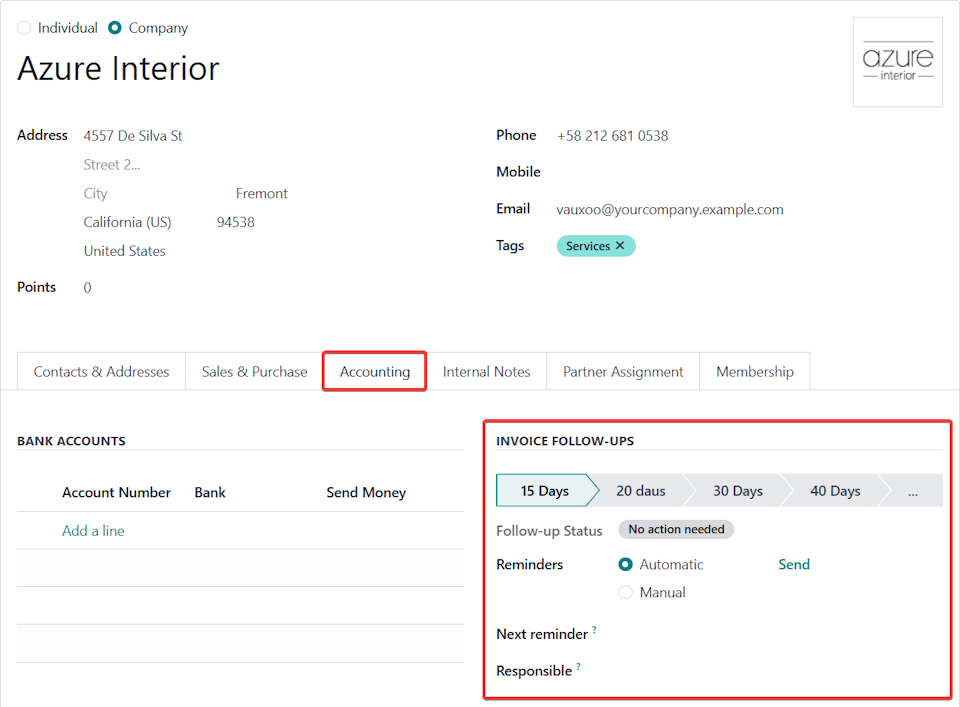Switch to the Sales & Purchase tab
Screen dimensions: 960x707
tap(254, 372)
